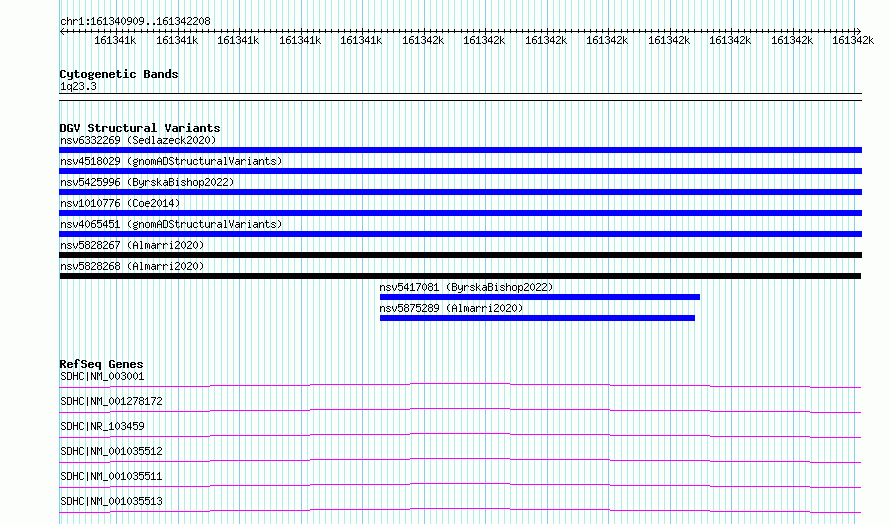Click the cytogenetic band 1q23.3 bar

pyautogui.click(x=460, y=97)
